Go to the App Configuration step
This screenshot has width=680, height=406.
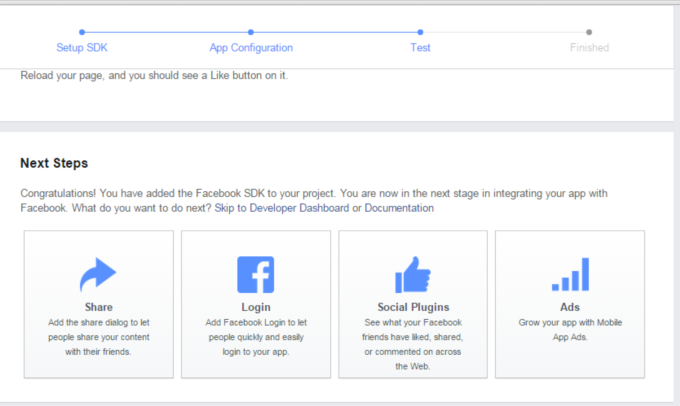(251, 48)
